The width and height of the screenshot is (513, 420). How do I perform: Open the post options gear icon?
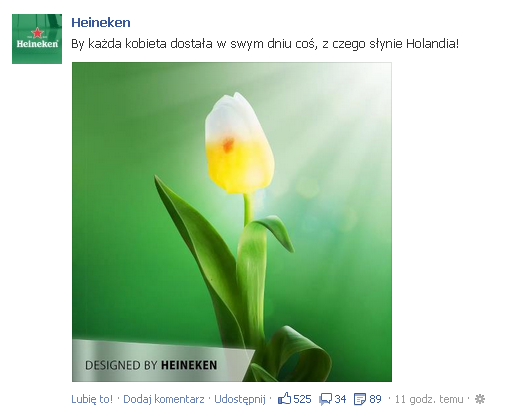(480, 399)
